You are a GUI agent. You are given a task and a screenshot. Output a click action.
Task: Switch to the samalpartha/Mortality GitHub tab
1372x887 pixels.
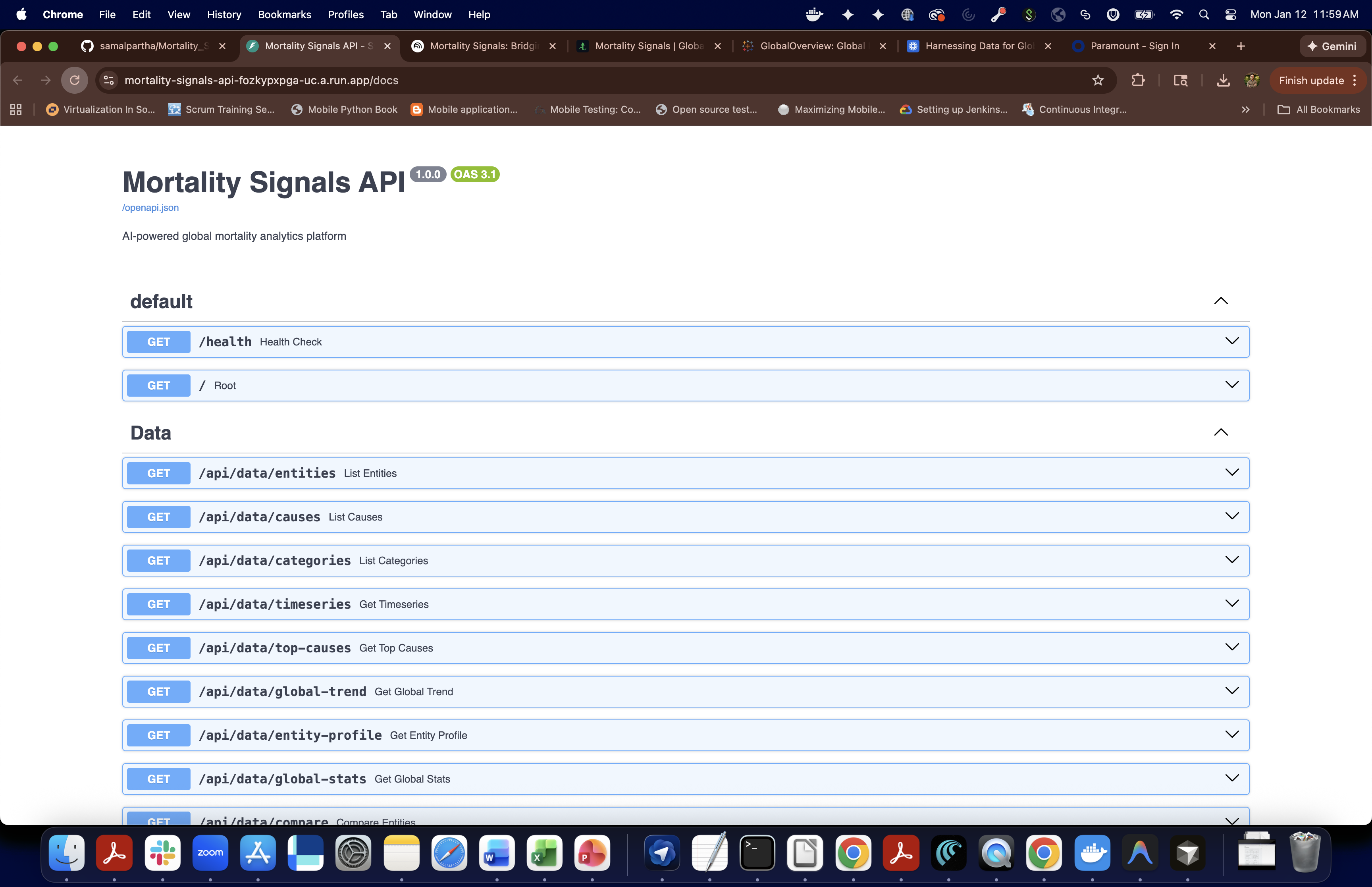[153, 46]
